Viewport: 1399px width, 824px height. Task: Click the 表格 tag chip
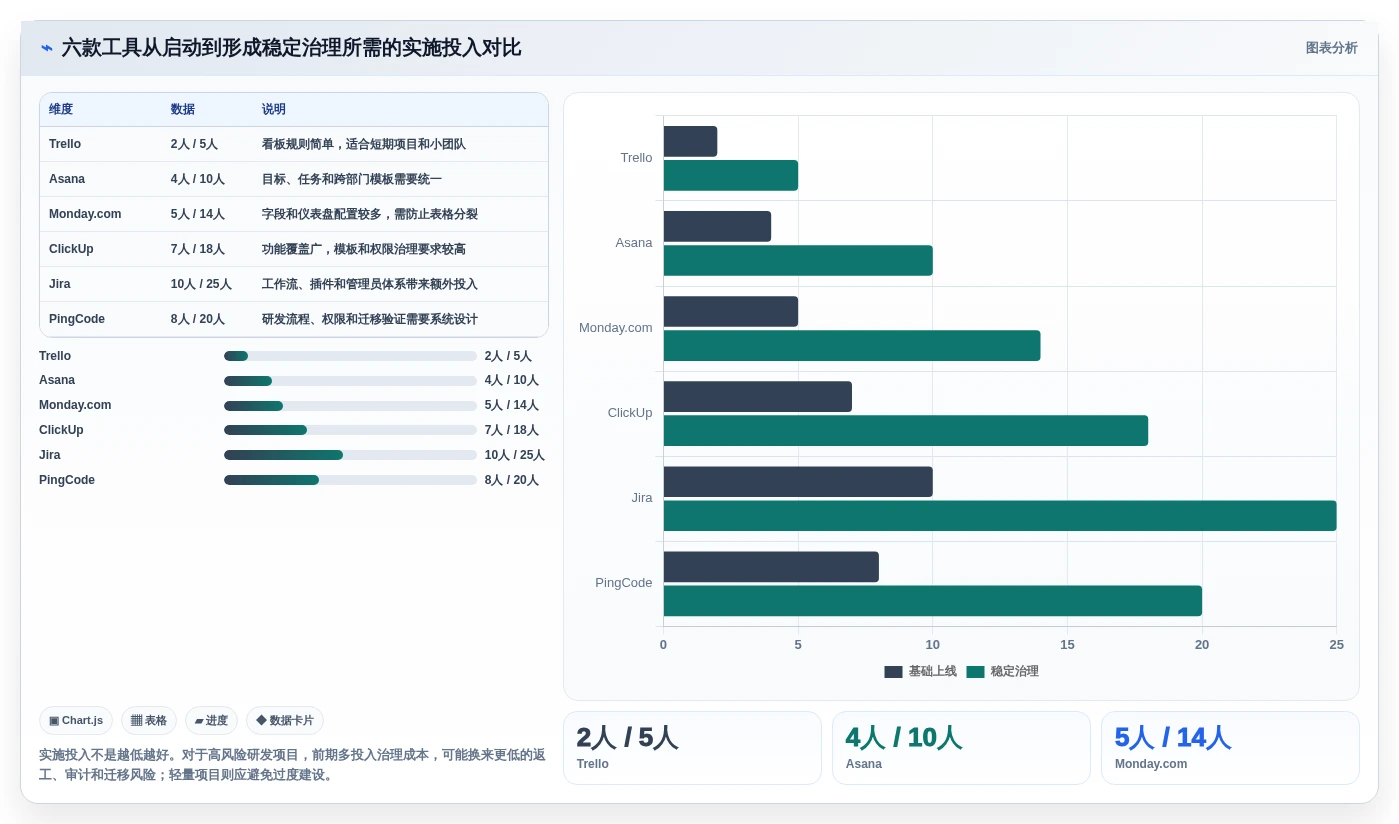(149, 720)
